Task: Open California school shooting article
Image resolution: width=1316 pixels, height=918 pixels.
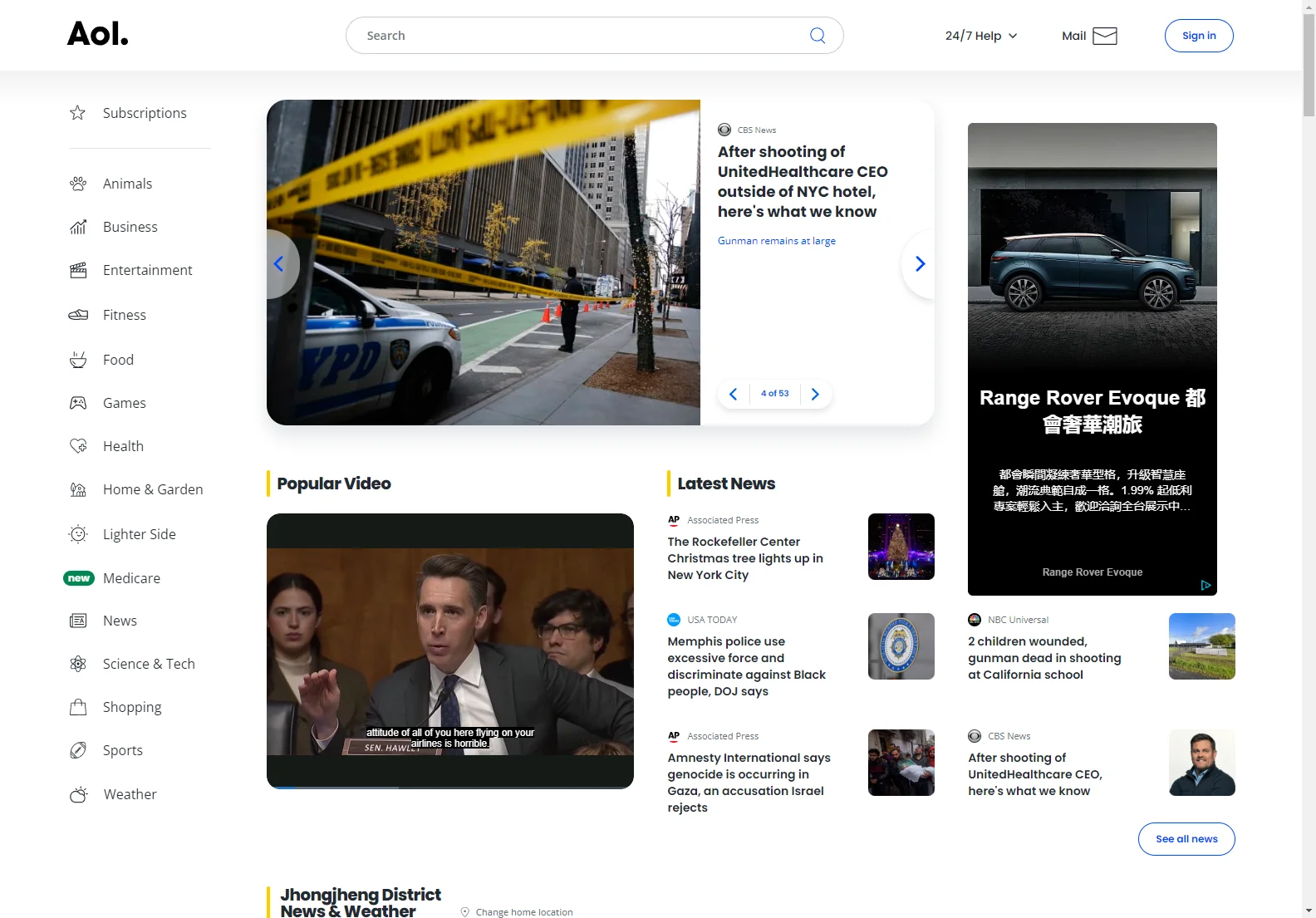Action: click(x=1044, y=658)
